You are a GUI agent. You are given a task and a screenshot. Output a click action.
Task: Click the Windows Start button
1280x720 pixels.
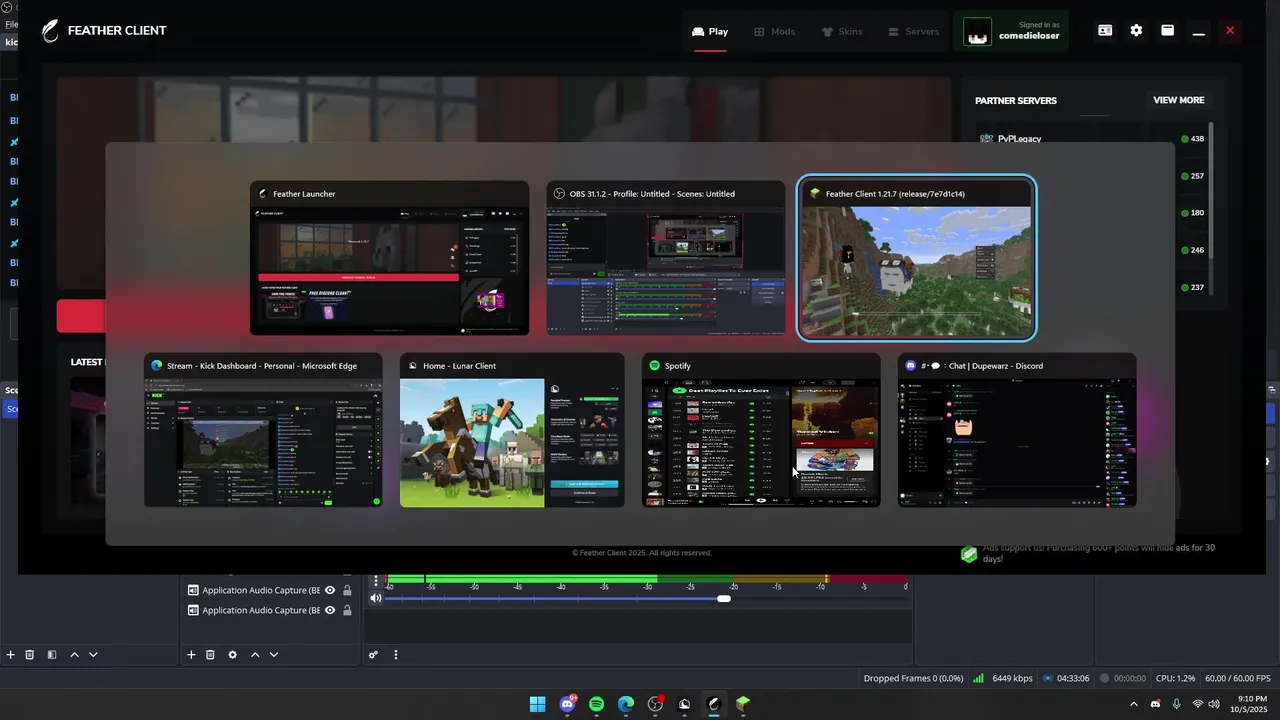pos(538,704)
